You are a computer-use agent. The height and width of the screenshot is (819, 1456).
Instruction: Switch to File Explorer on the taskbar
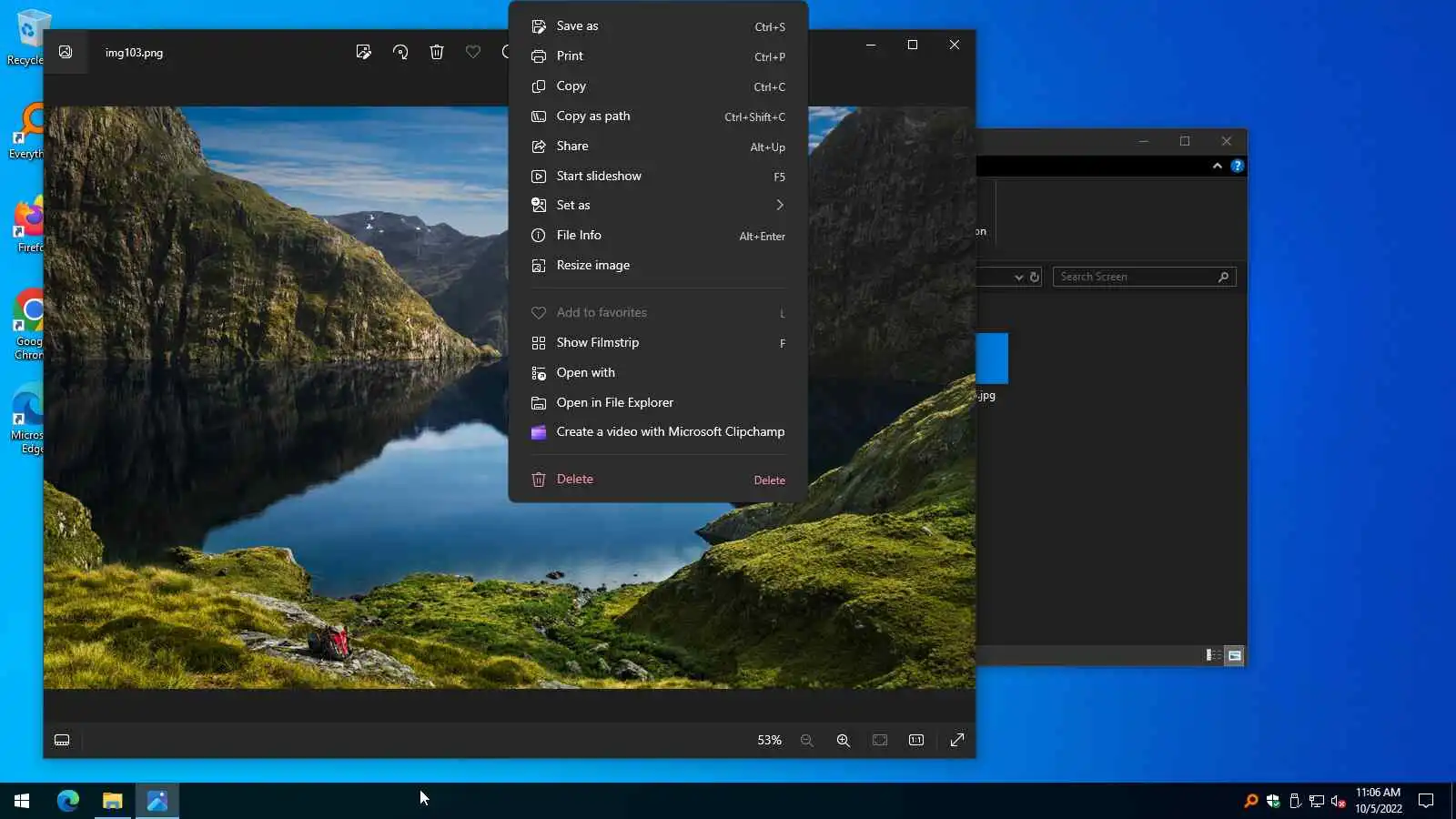113,801
